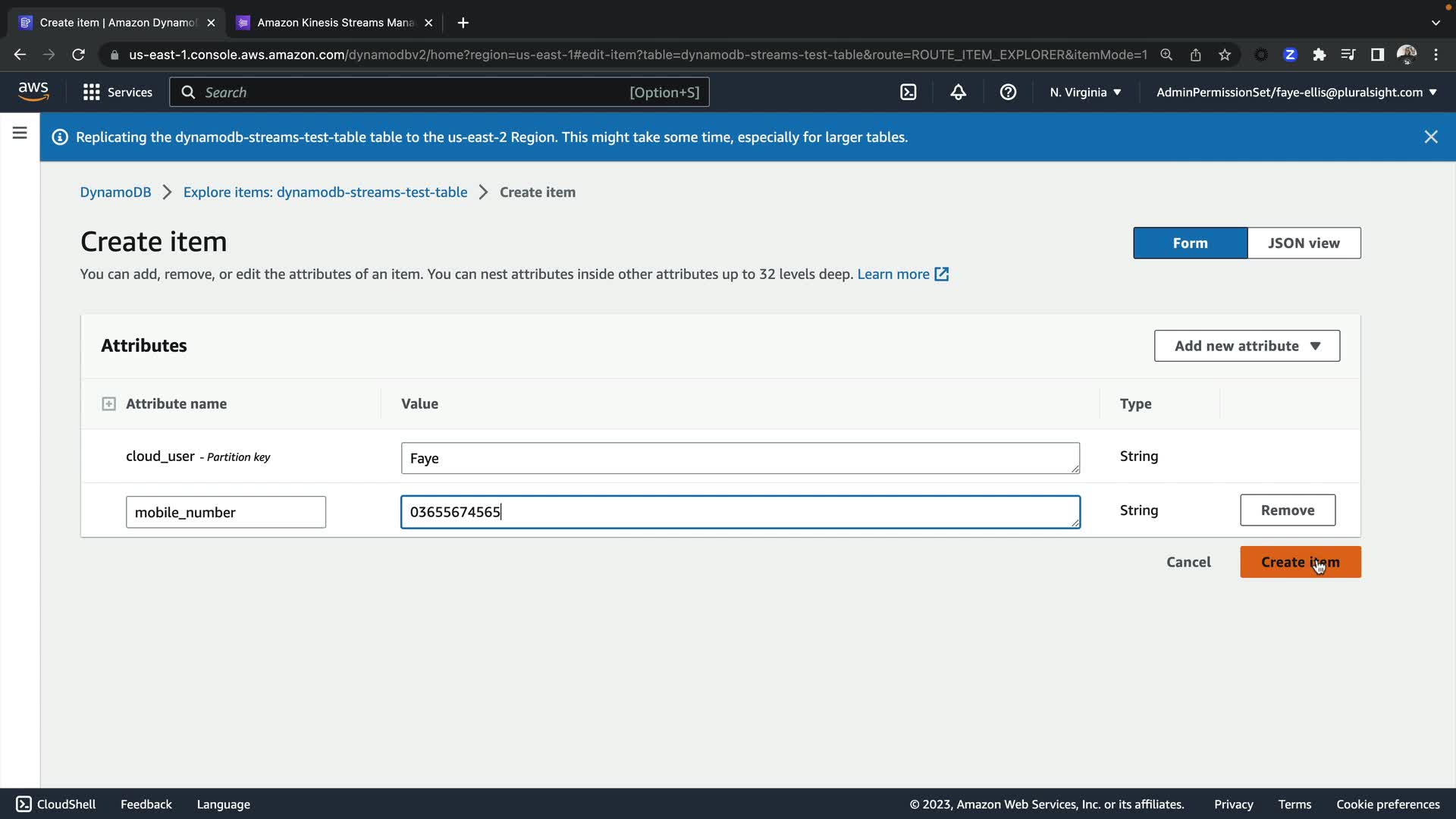Open the Services grid menu

(x=118, y=92)
